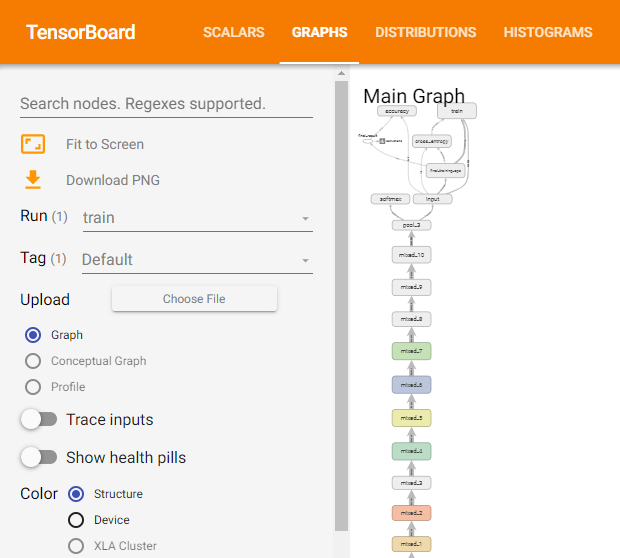Select the input graph node
Viewport: 620px width, 558px height.
point(433,199)
